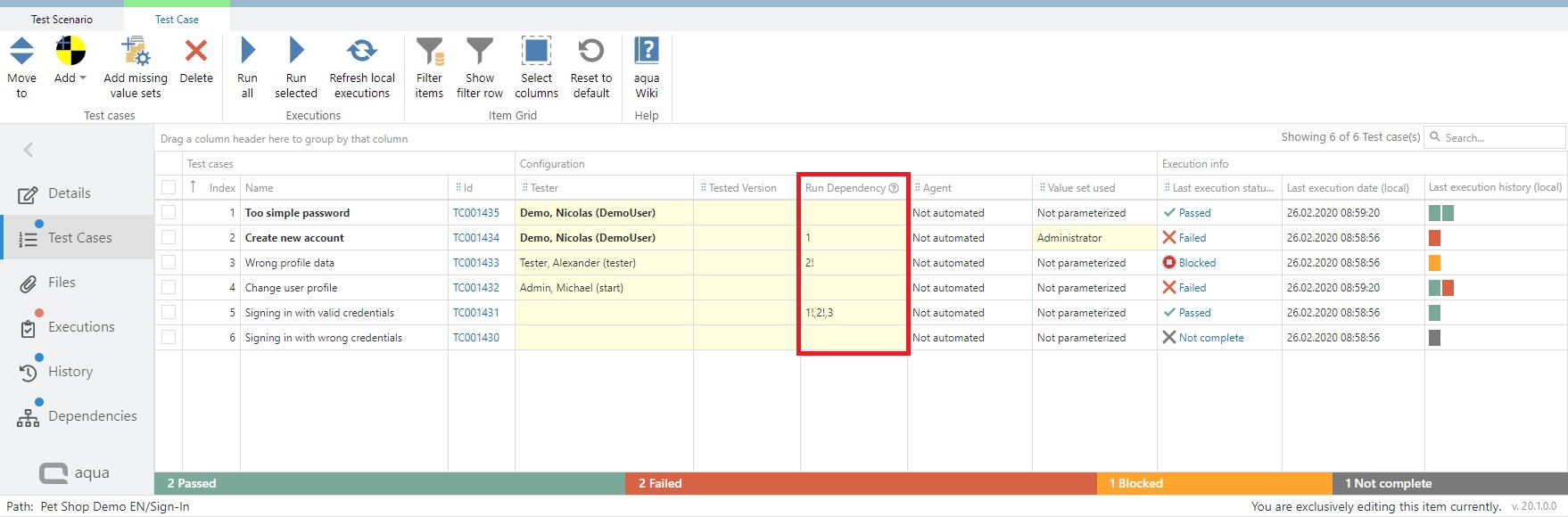The width and height of the screenshot is (1568, 517).
Task: Toggle the select-all header checkbox
Action: [169, 187]
